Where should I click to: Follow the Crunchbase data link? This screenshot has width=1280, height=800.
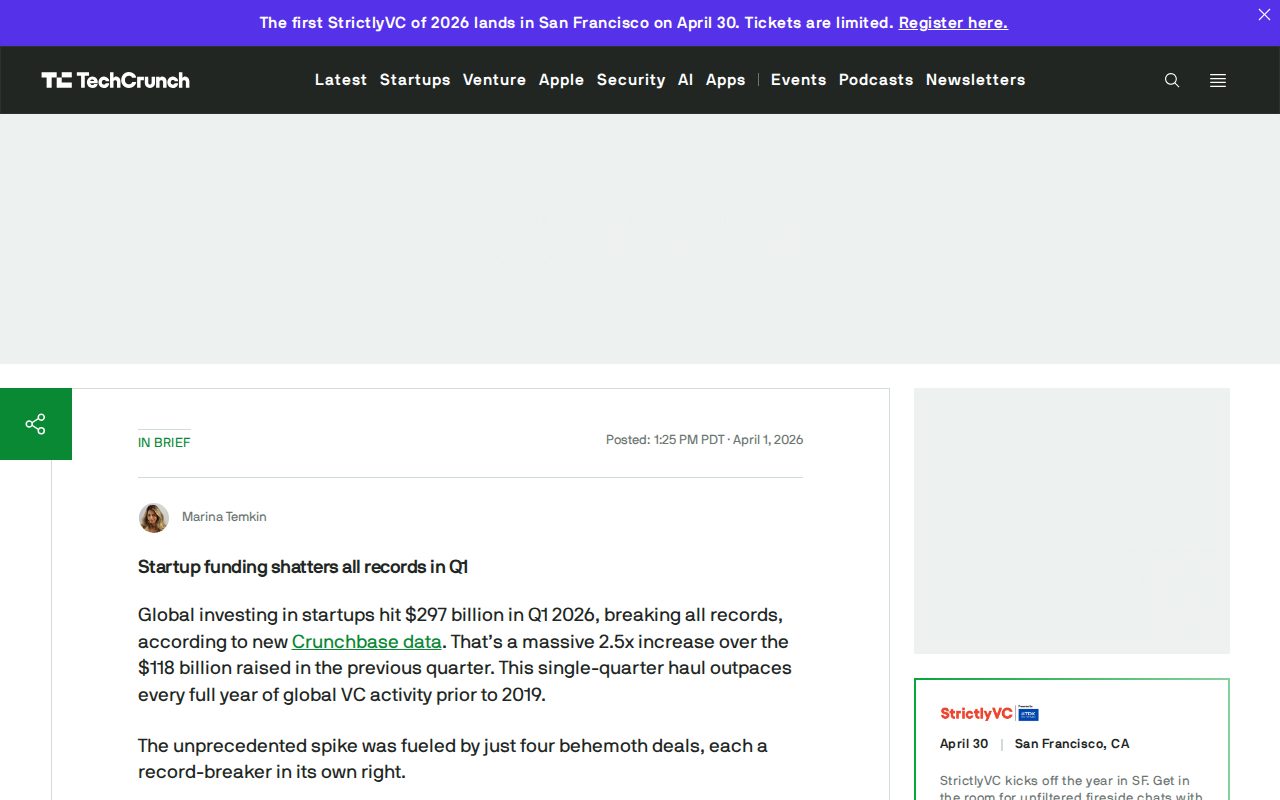click(367, 641)
